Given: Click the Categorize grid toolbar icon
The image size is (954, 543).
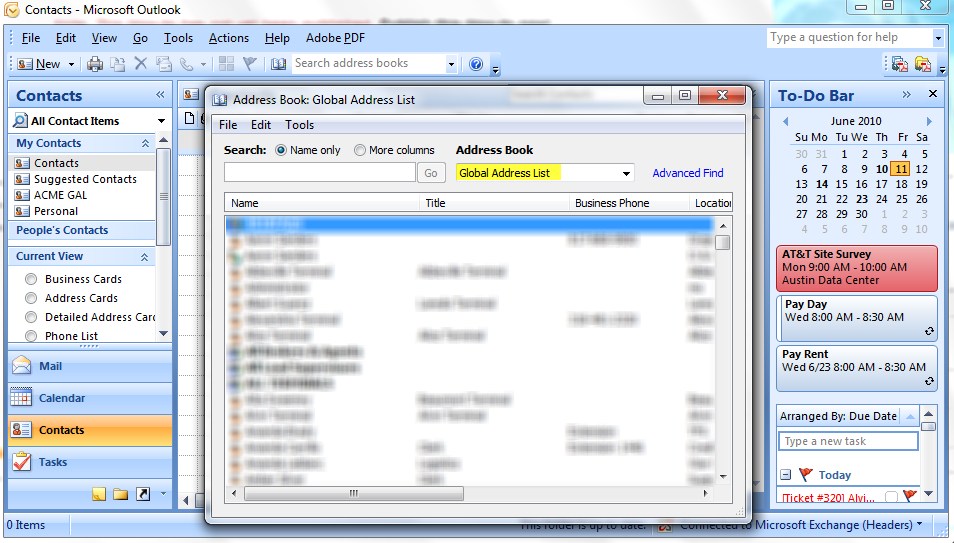Looking at the screenshot, I should coord(226,63).
